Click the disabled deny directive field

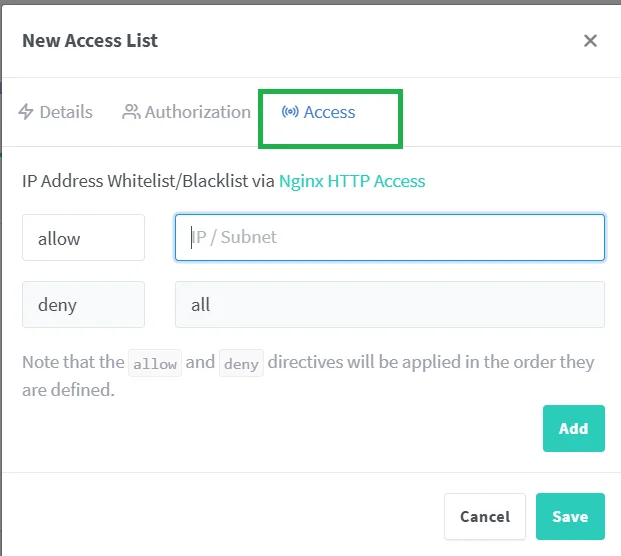(x=84, y=305)
